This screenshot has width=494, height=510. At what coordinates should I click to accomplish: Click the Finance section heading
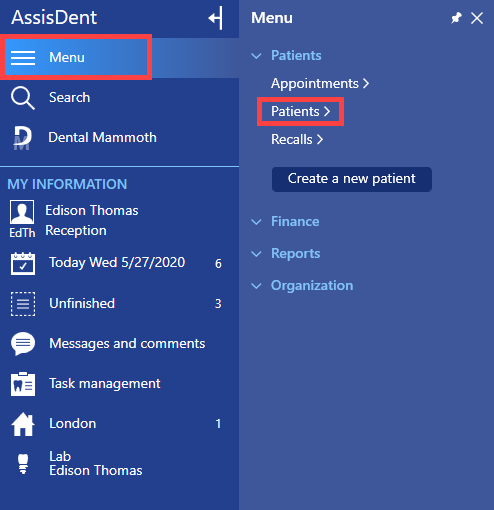tap(295, 221)
